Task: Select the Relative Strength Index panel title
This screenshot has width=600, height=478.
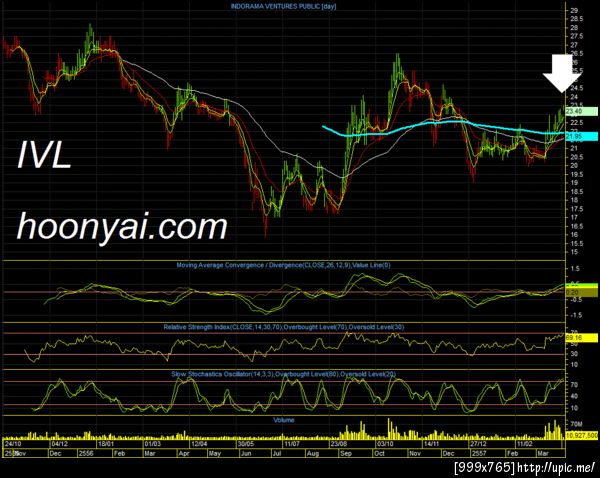Action: (284, 327)
